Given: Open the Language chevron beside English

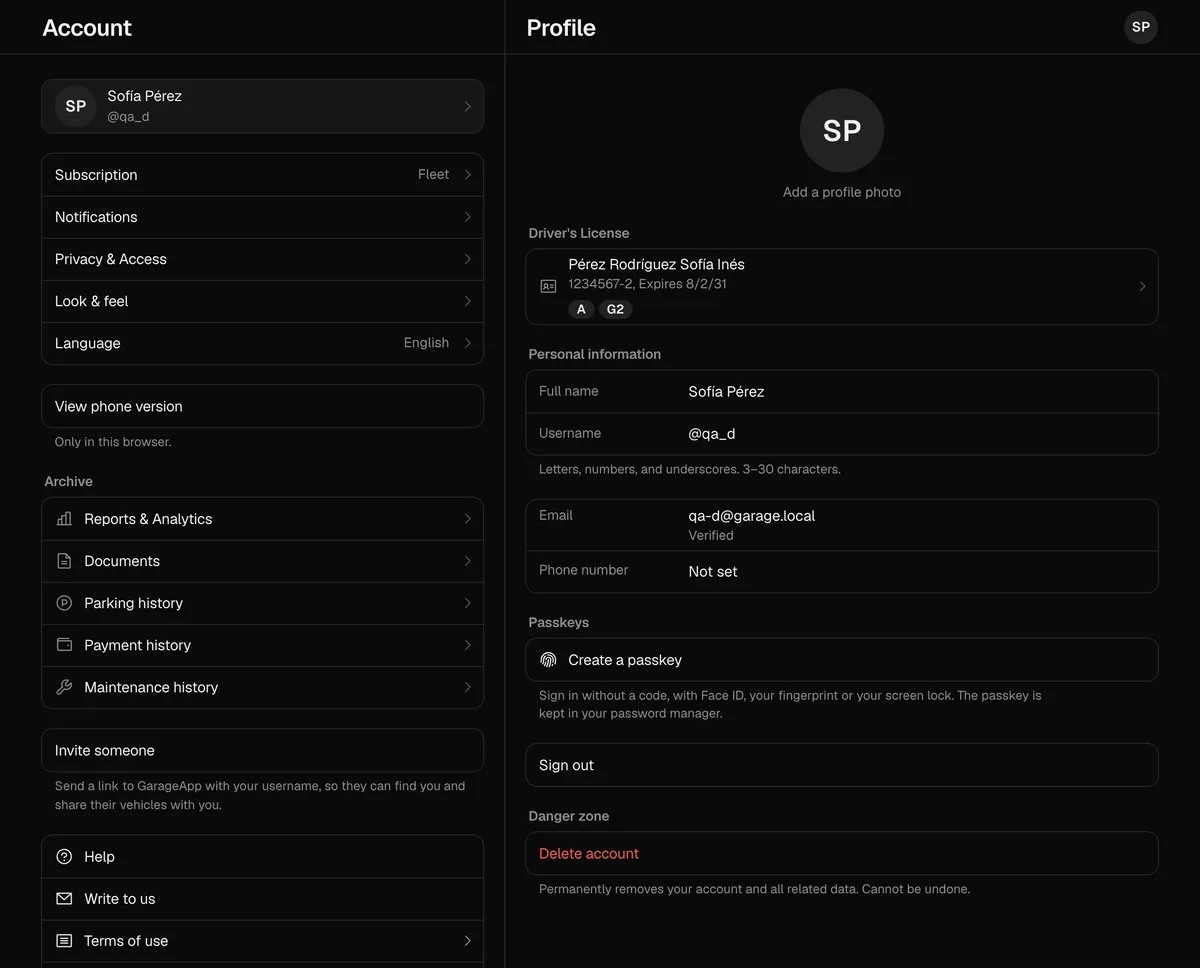Looking at the screenshot, I should tap(467, 342).
